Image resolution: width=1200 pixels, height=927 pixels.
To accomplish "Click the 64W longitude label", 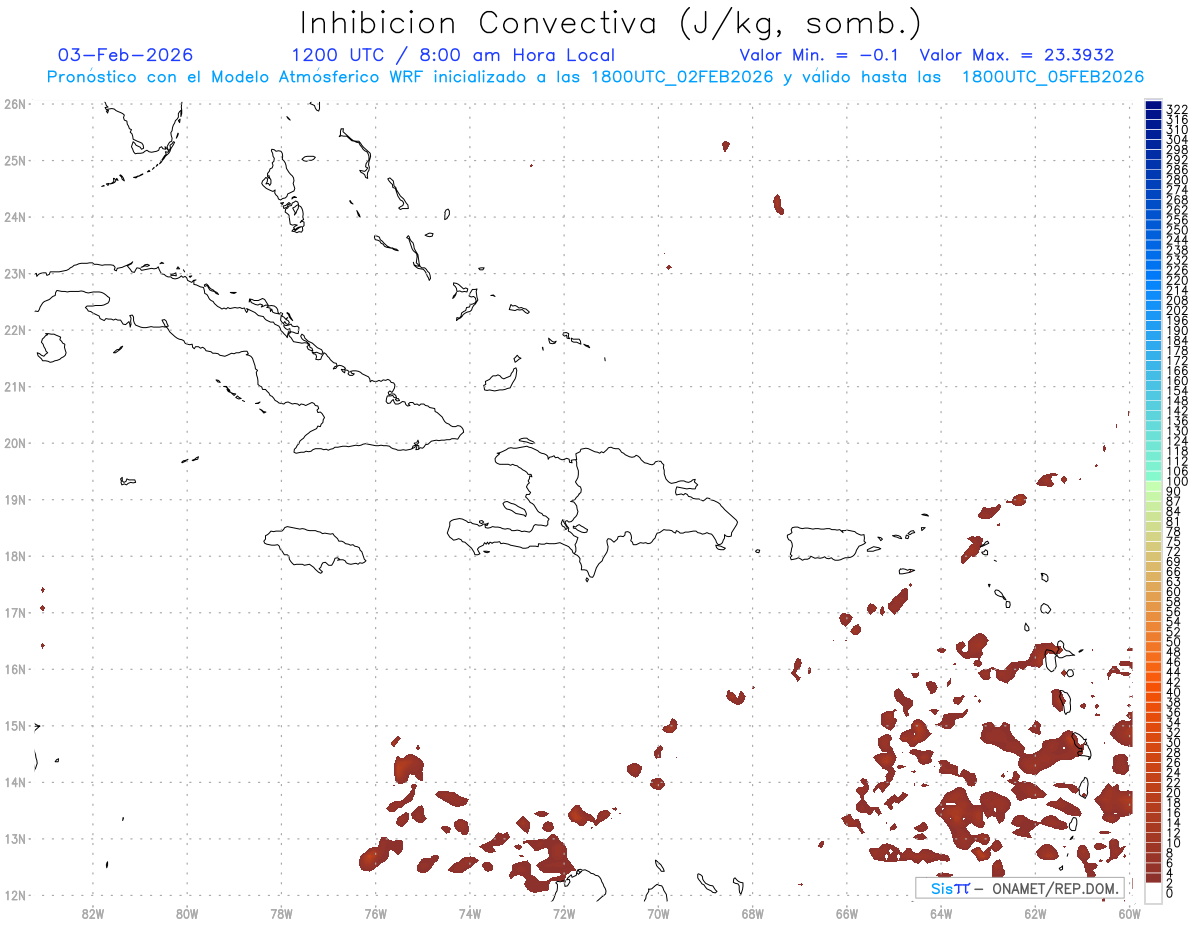I will click(x=941, y=912).
